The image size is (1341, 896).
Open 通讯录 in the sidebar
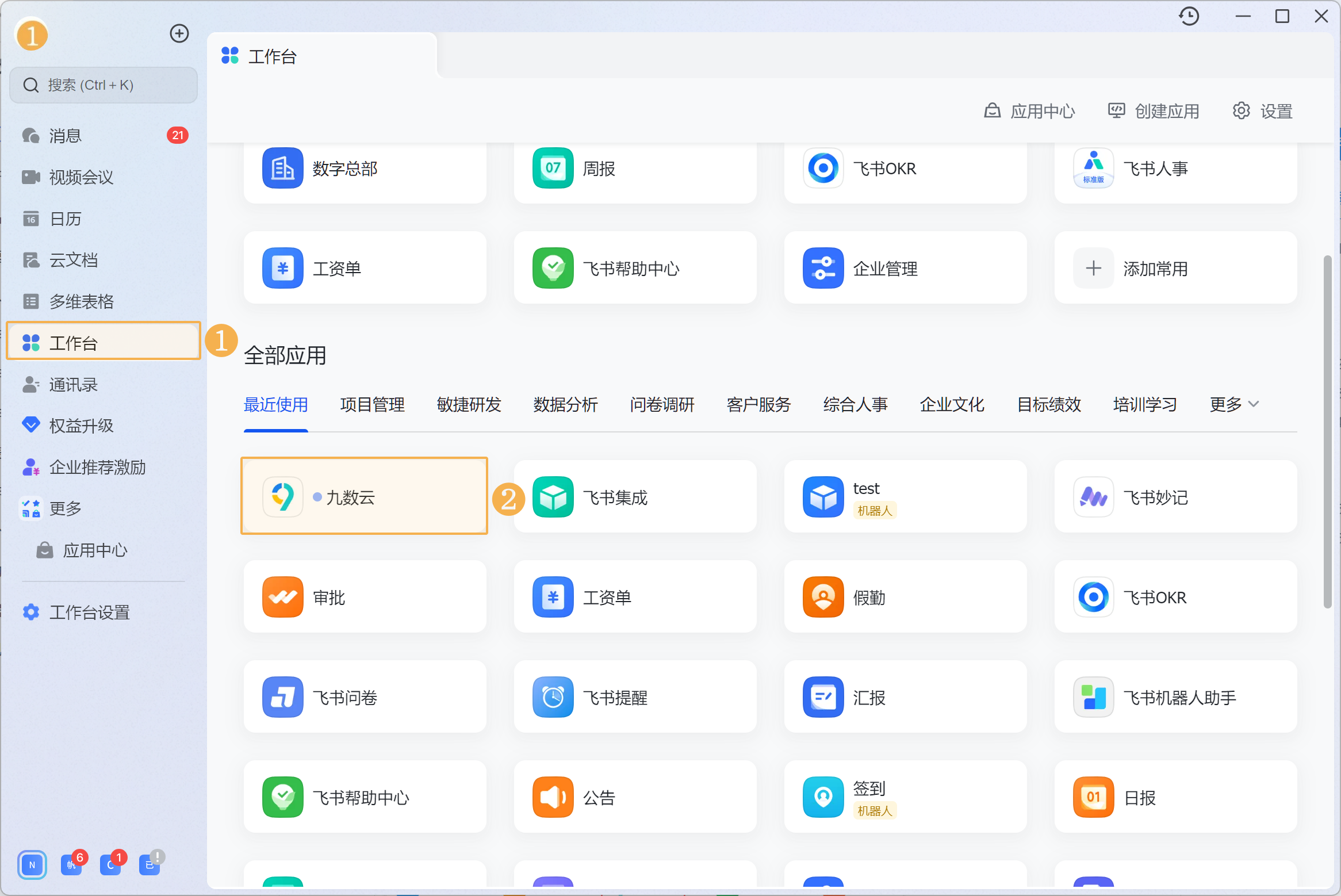coord(104,384)
